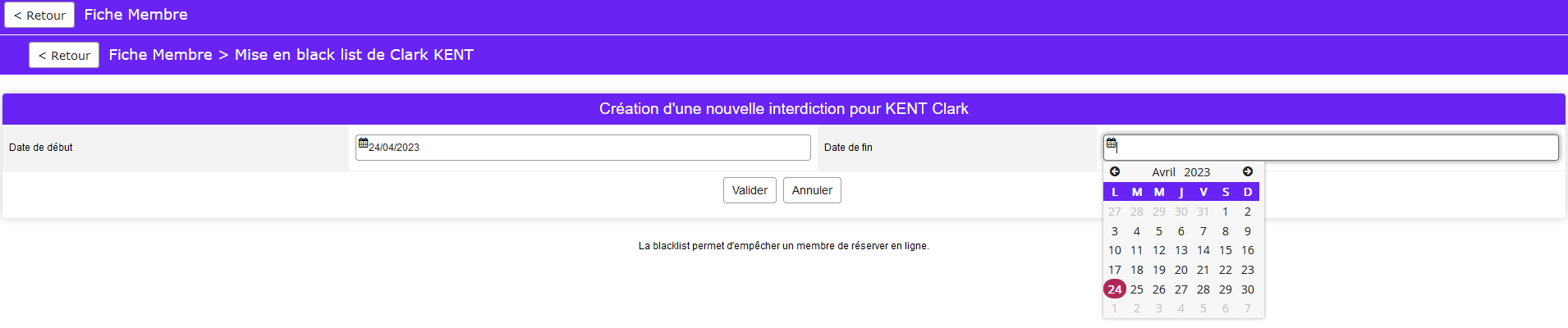Pick day 13 in the calendar
This screenshot has height=328, width=1568.
[1181, 250]
